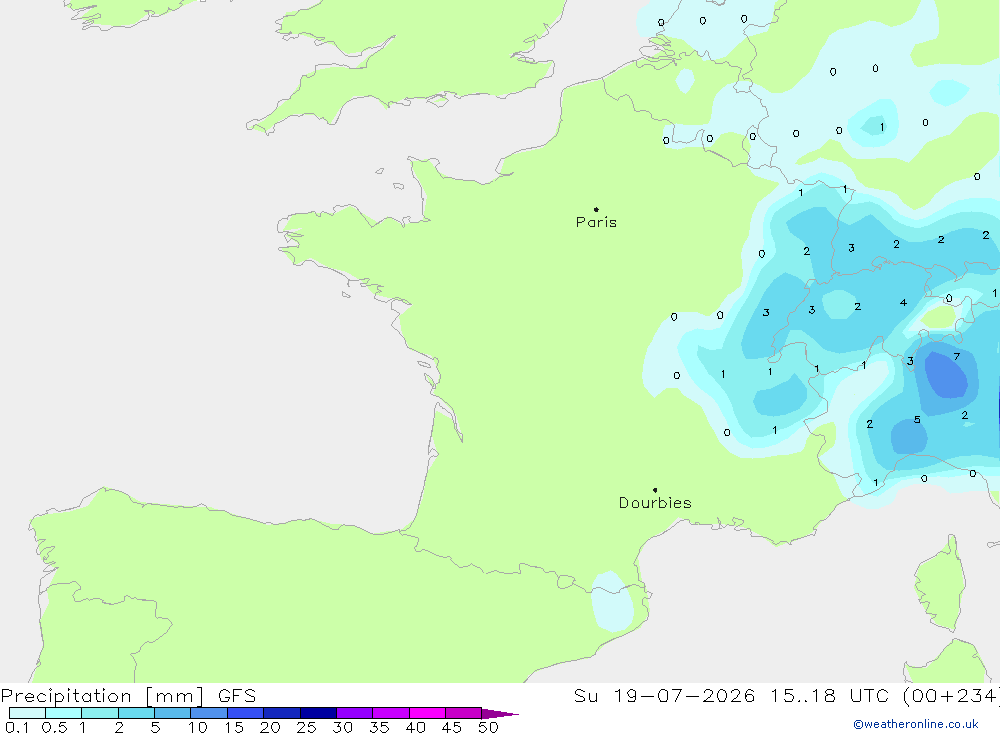Screen dimensions: 1000x733
Task: Click the legend label 25
Action: click(307, 727)
